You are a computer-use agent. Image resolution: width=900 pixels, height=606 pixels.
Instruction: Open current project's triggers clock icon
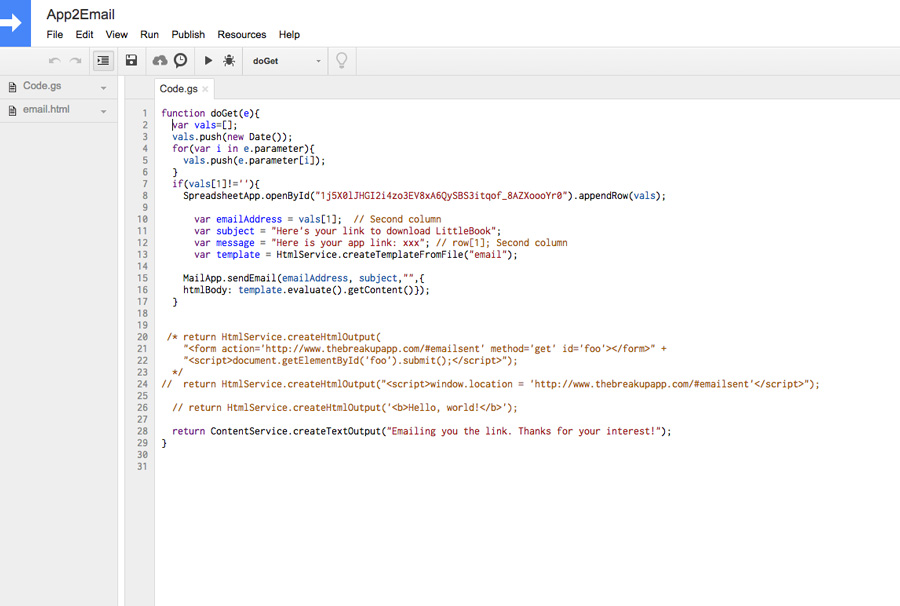point(180,60)
